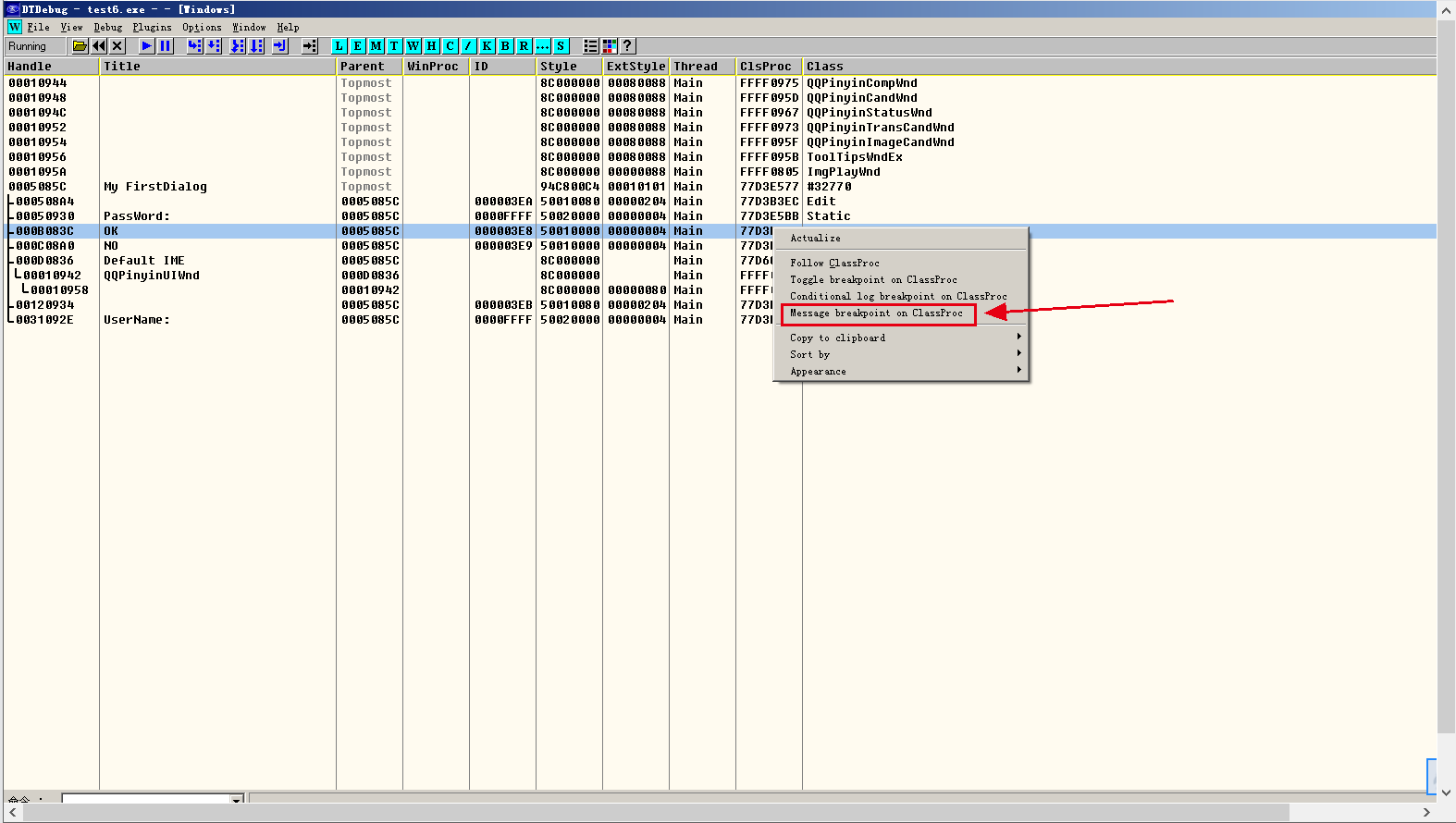The width and height of the screenshot is (1456, 823).
Task: Expand the Appearance submenu
Action: [x=901, y=372]
